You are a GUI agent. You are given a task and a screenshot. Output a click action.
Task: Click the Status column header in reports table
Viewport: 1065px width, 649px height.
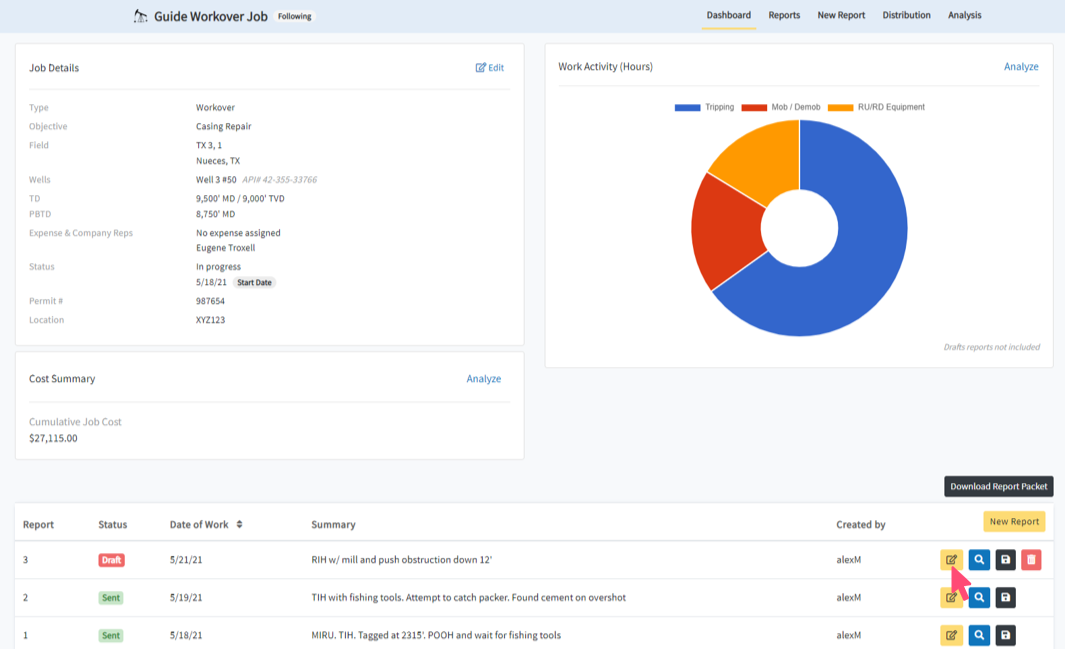point(113,524)
